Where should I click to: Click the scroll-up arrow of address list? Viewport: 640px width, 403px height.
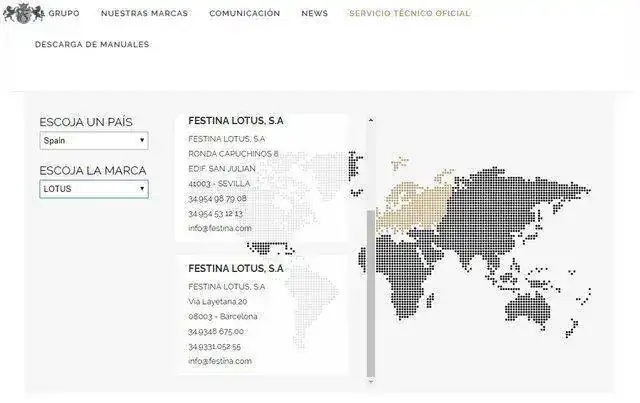371,120
